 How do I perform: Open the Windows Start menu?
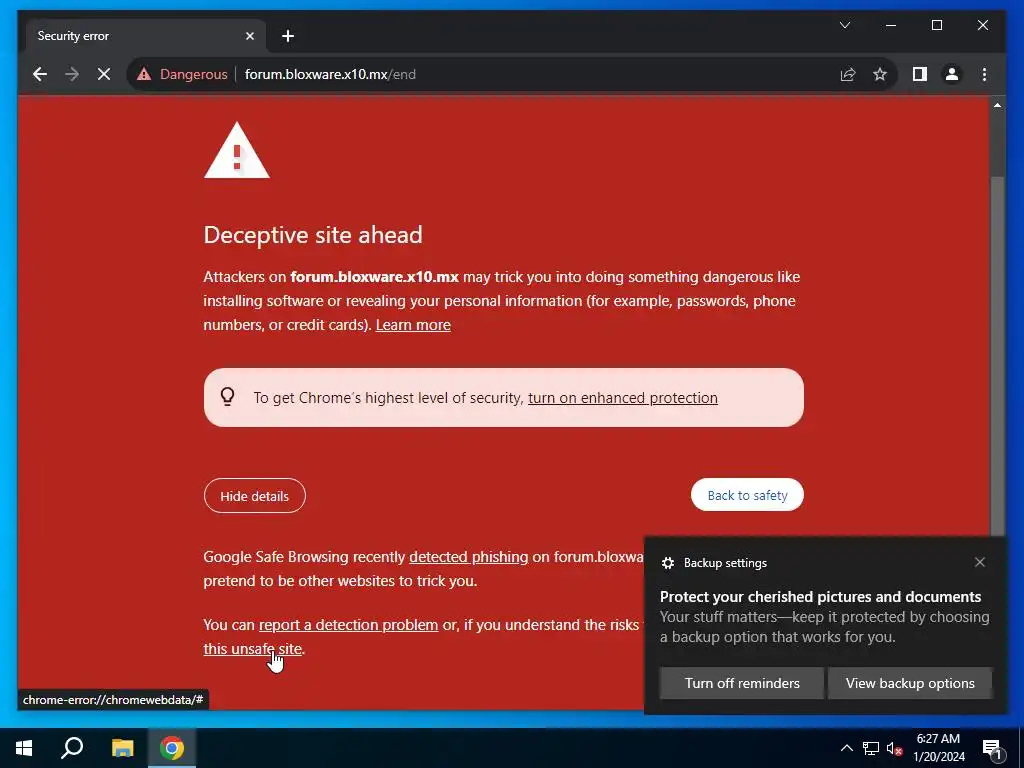(x=24, y=748)
